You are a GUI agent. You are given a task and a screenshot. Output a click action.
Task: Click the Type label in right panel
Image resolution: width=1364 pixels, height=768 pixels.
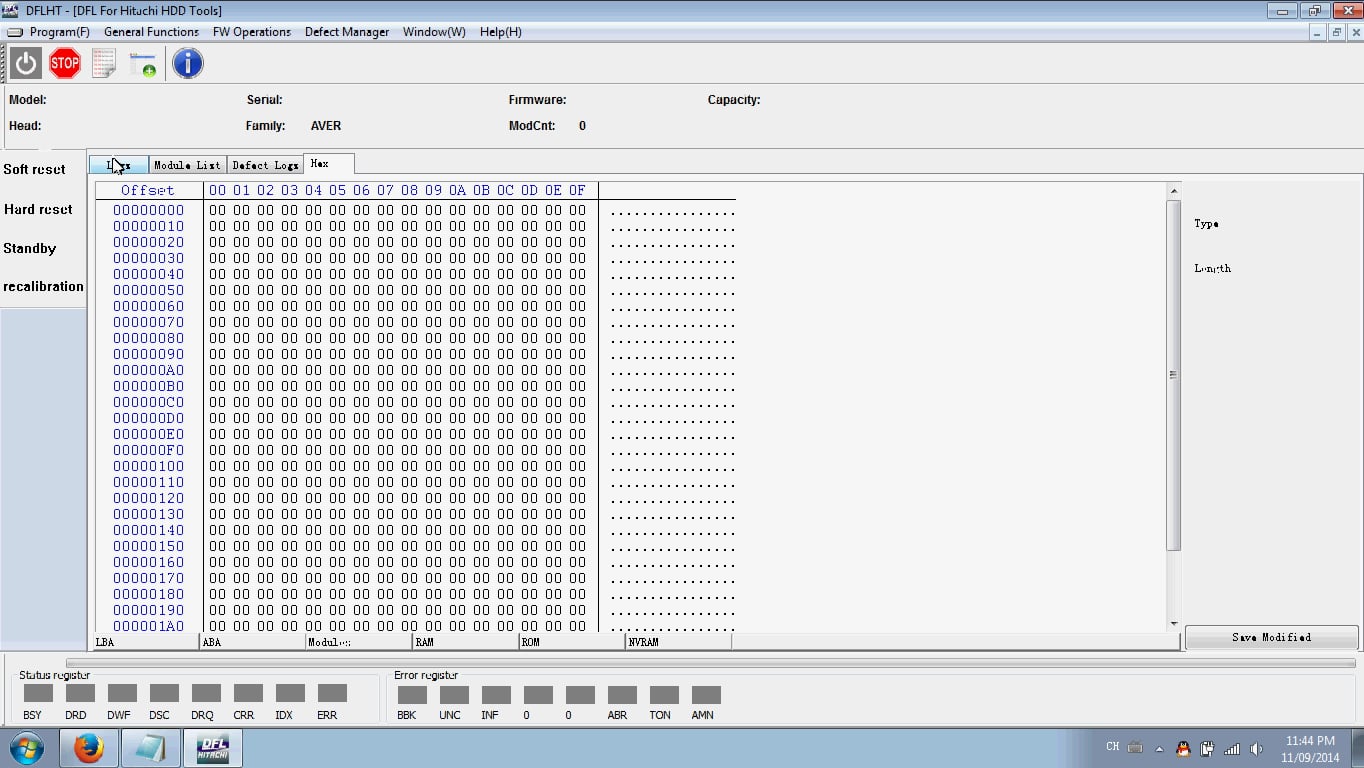tap(1206, 224)
